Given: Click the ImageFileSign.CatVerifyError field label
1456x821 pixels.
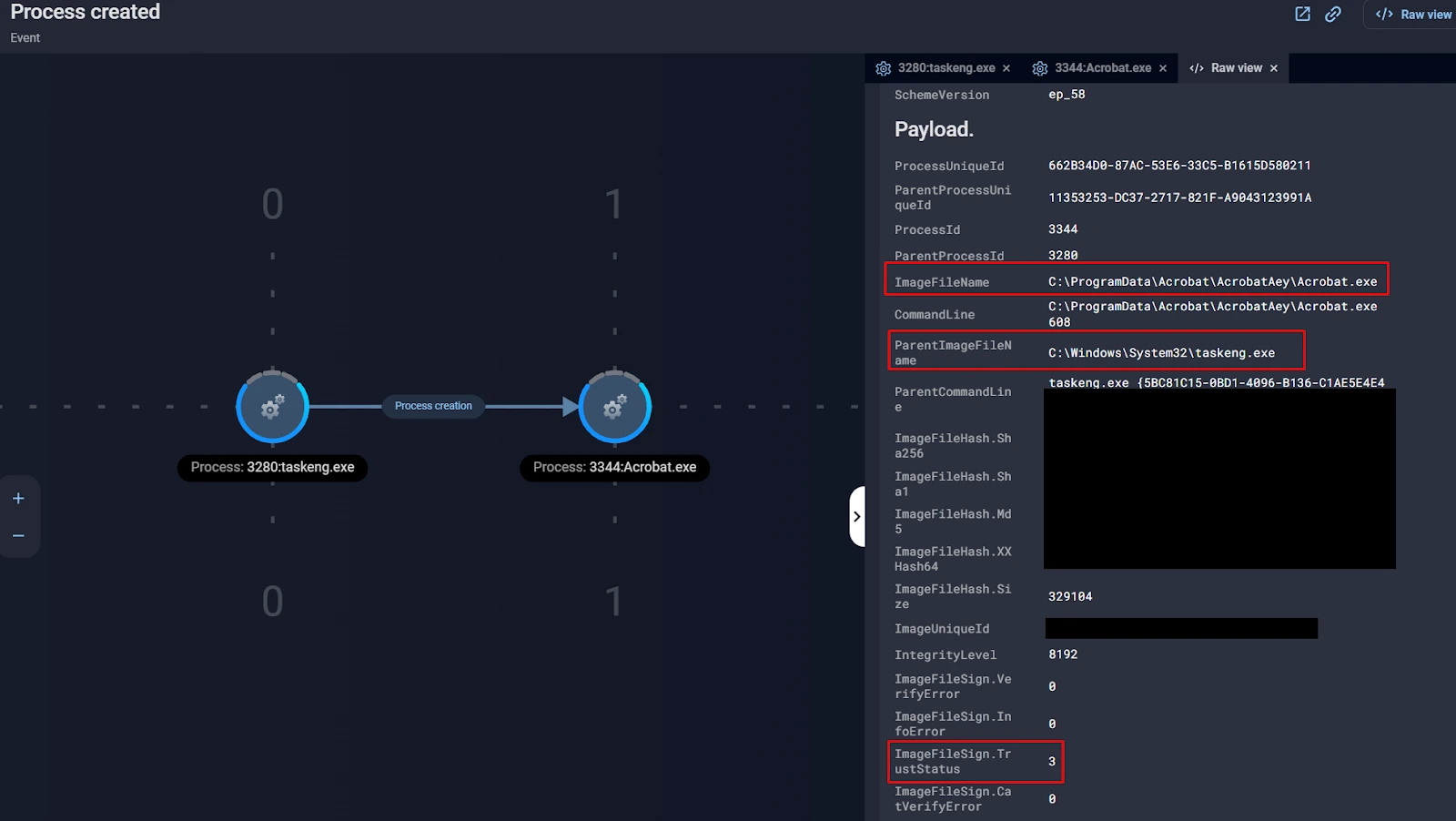Looking at the screenshot, I should click(953, 799).
